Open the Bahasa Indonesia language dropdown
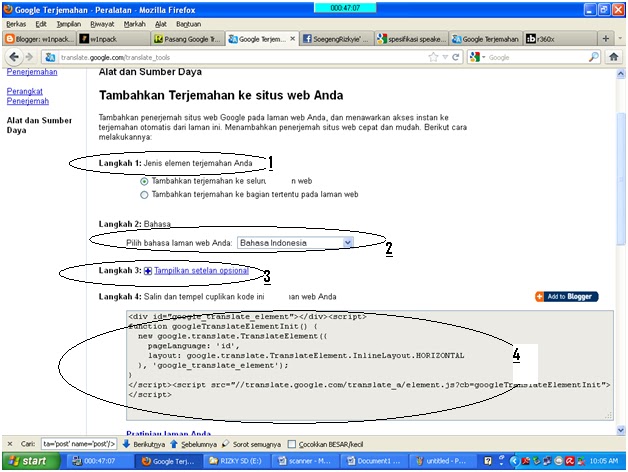 295,242
